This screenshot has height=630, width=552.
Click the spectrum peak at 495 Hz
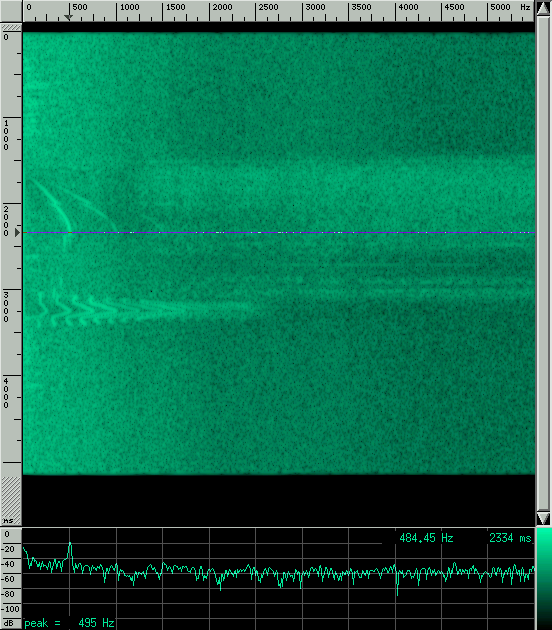[x=70, y=544]
